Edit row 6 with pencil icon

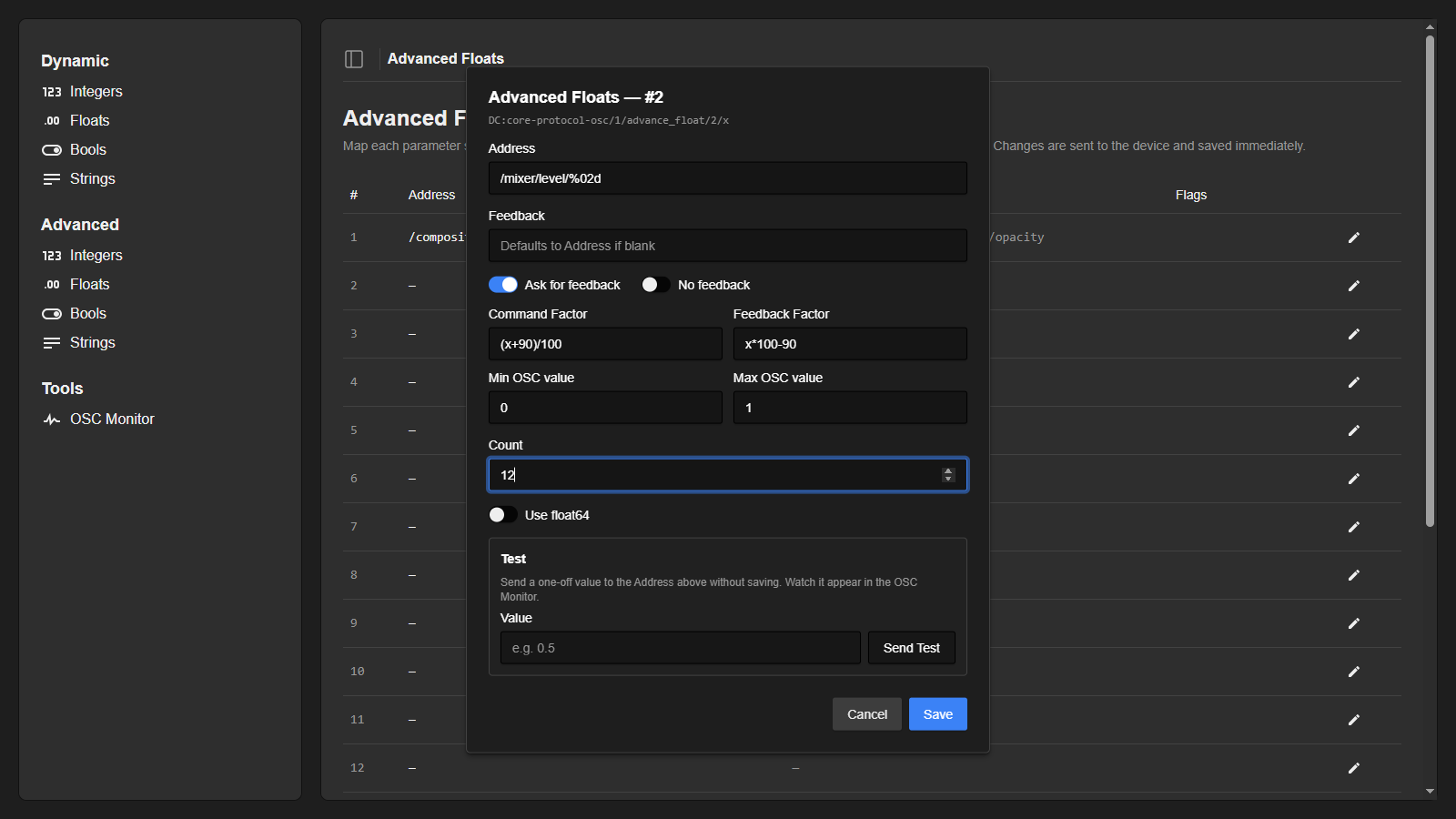pos(1354,479)
